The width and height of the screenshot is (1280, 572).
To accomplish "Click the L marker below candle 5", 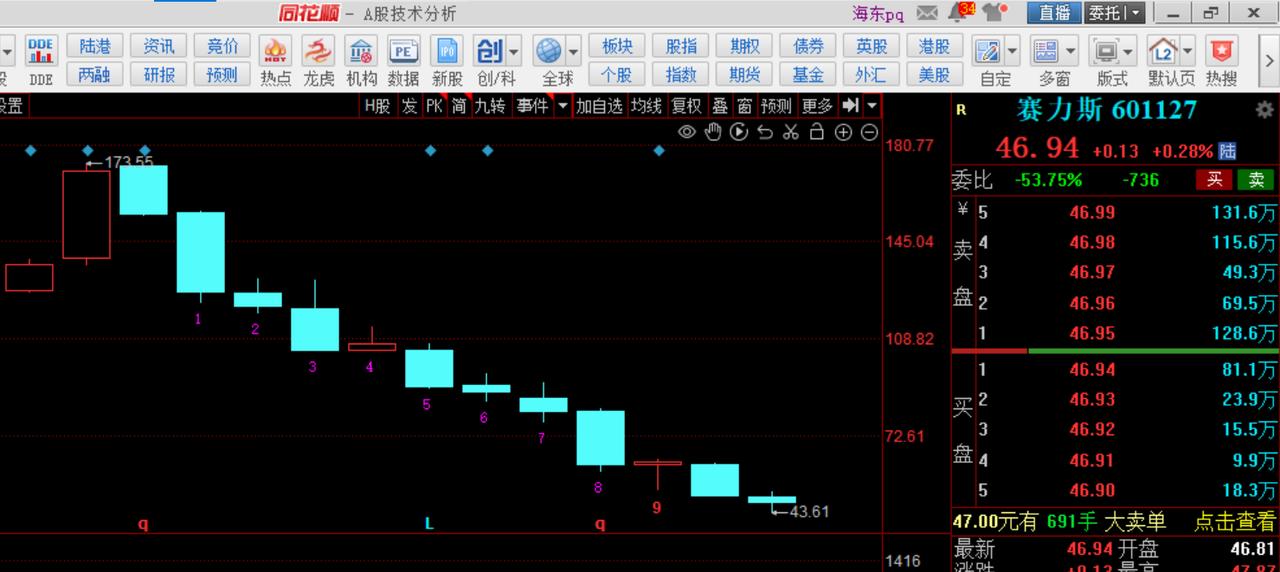I will click(x=429, y=524).
